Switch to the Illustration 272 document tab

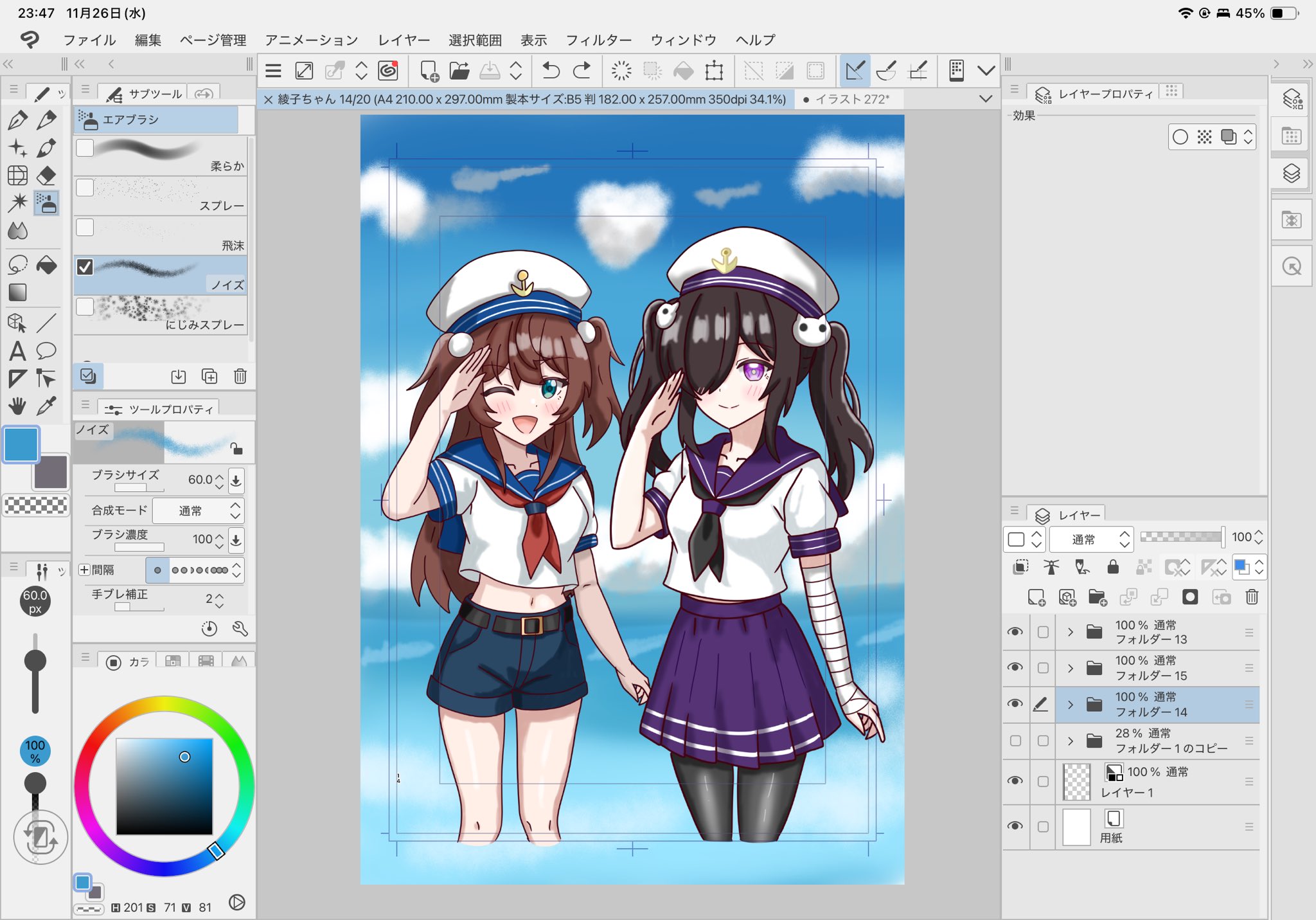851,99
